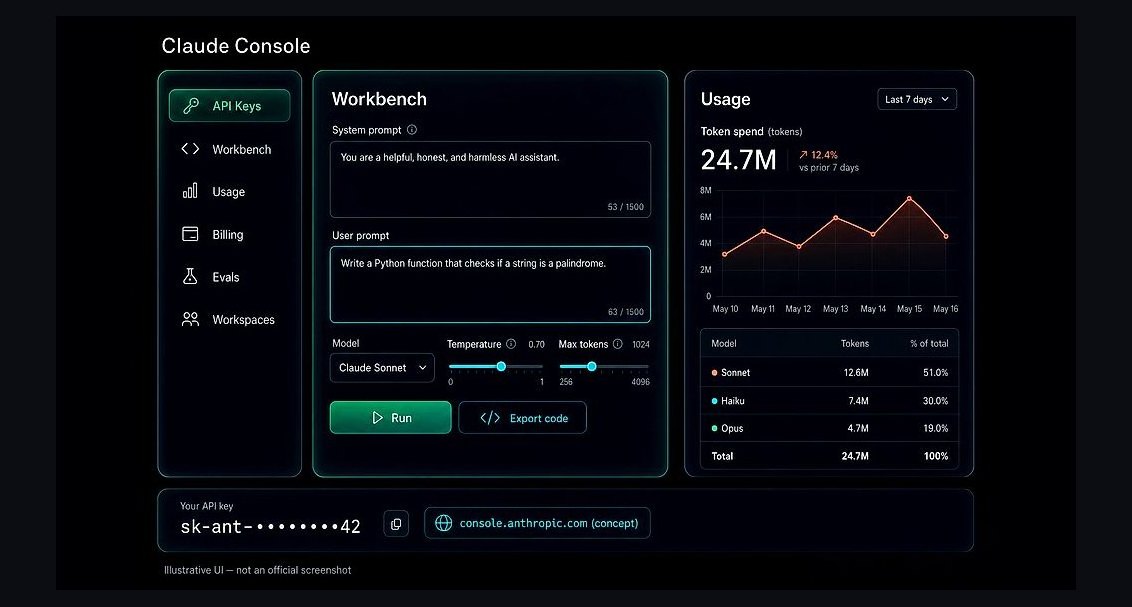Screen dimensions: 1132x607
Task: Click the Total row label
Action: click(722, 456)
